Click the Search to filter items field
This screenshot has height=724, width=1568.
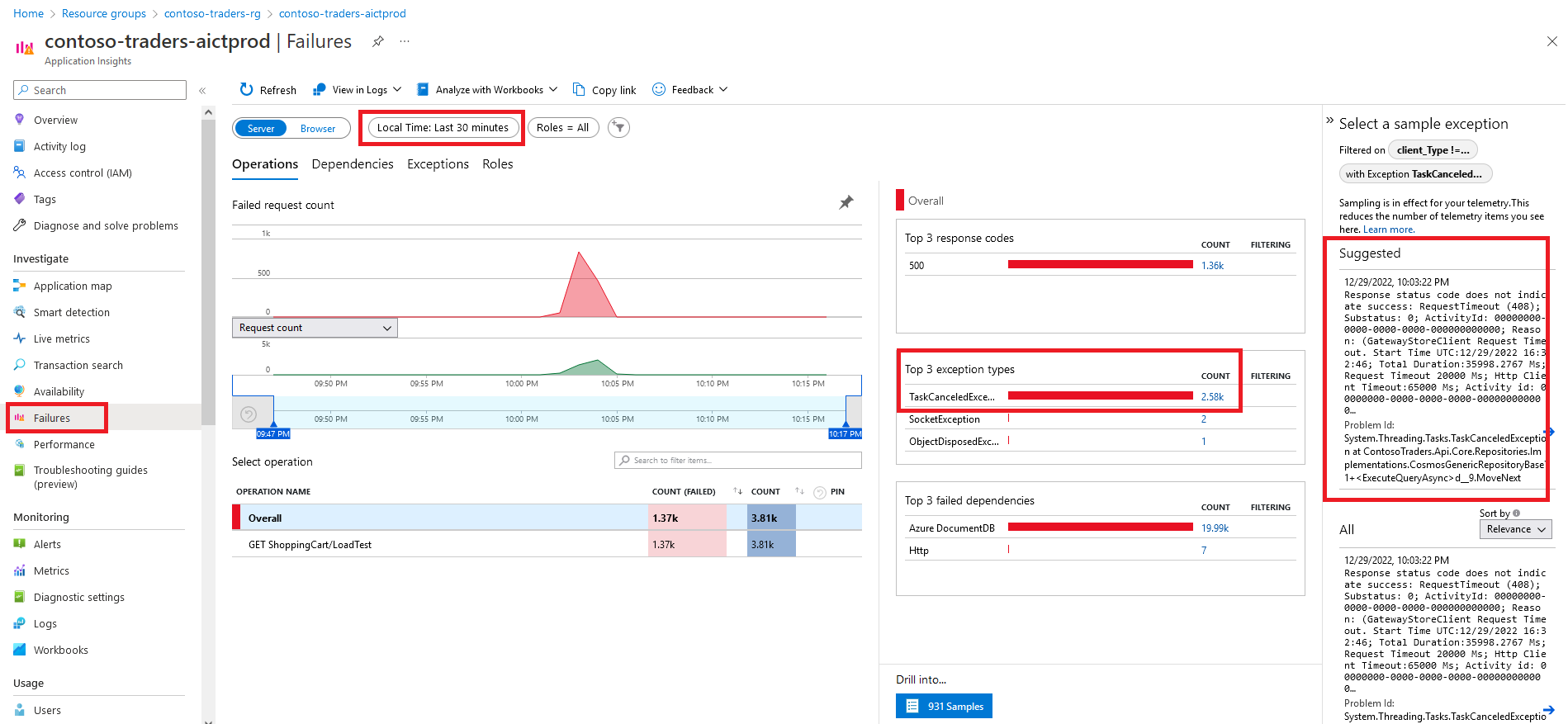(738, 460)
